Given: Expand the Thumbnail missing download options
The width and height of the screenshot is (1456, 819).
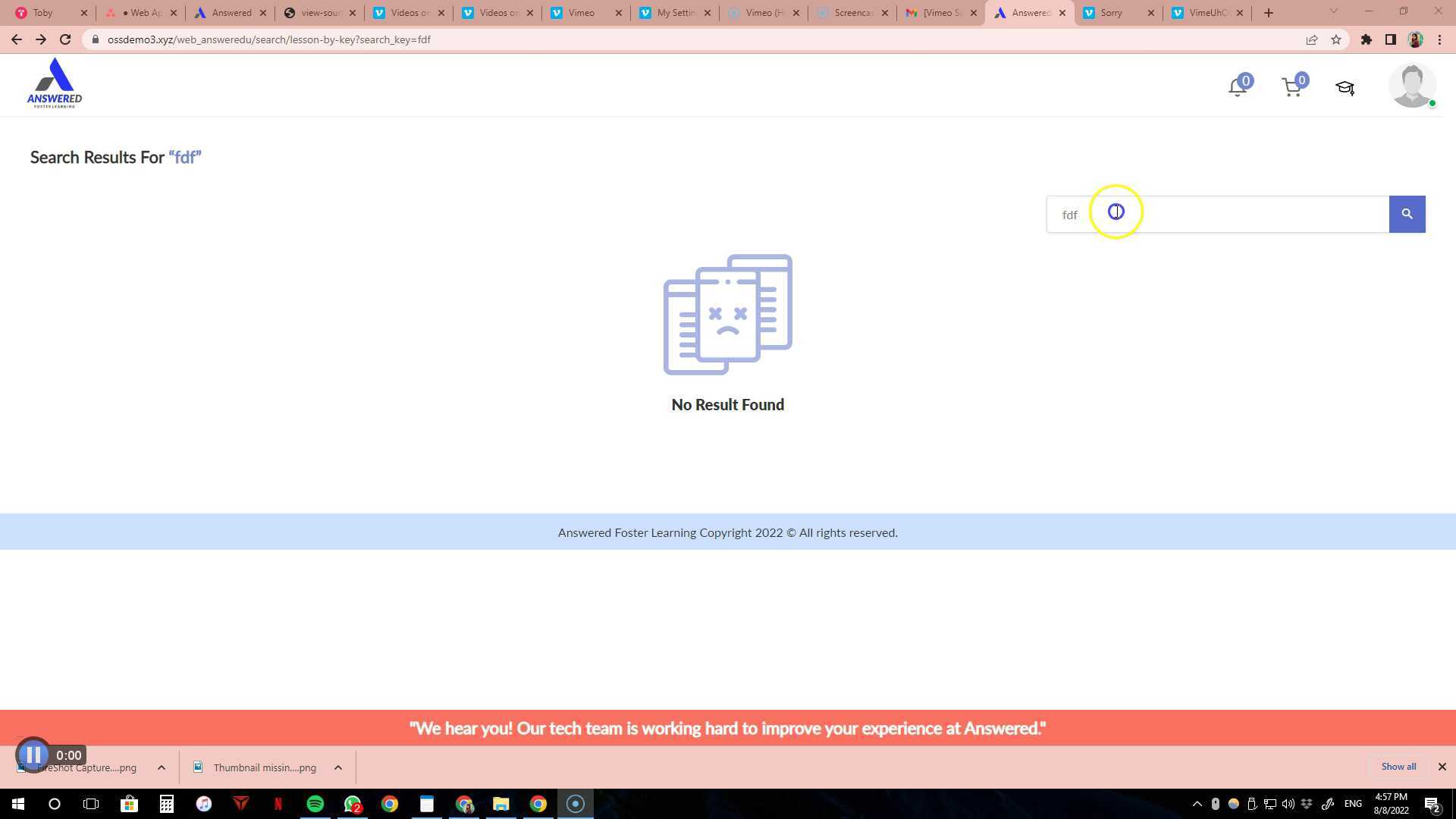Looking at the screenshot, I should (338, 767).
